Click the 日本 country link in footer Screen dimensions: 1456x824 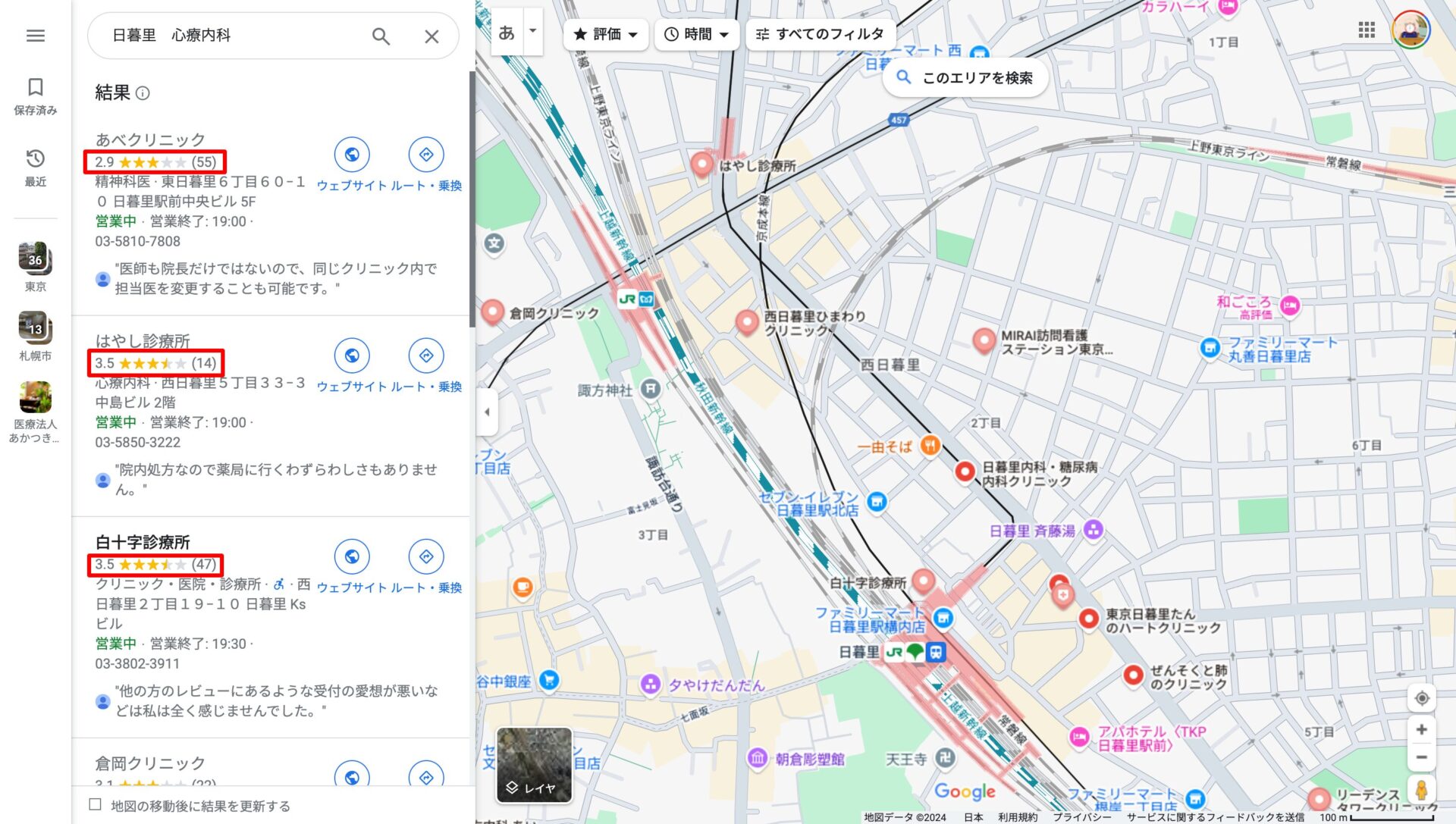coord(973,817)
